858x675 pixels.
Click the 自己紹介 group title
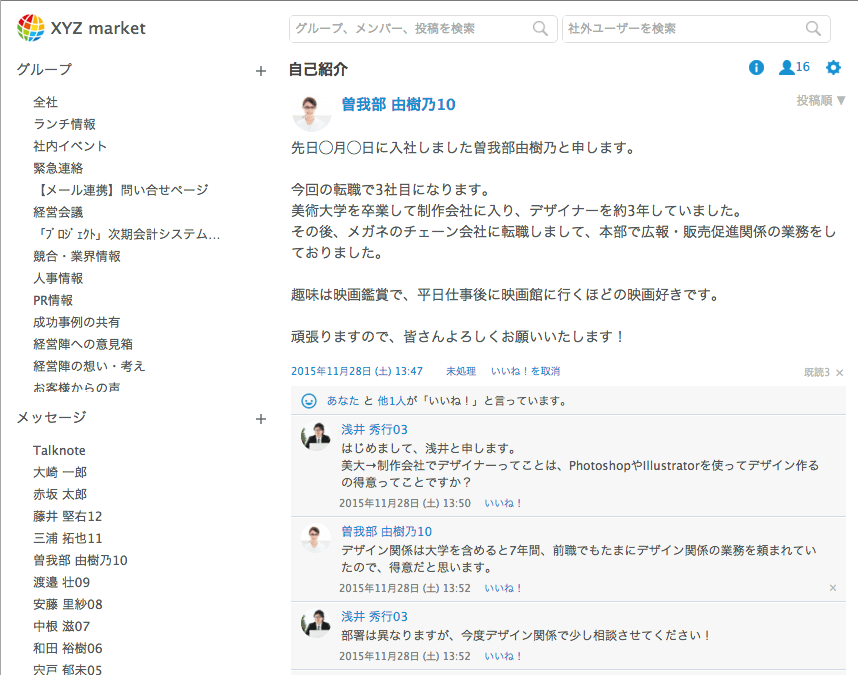318,69
